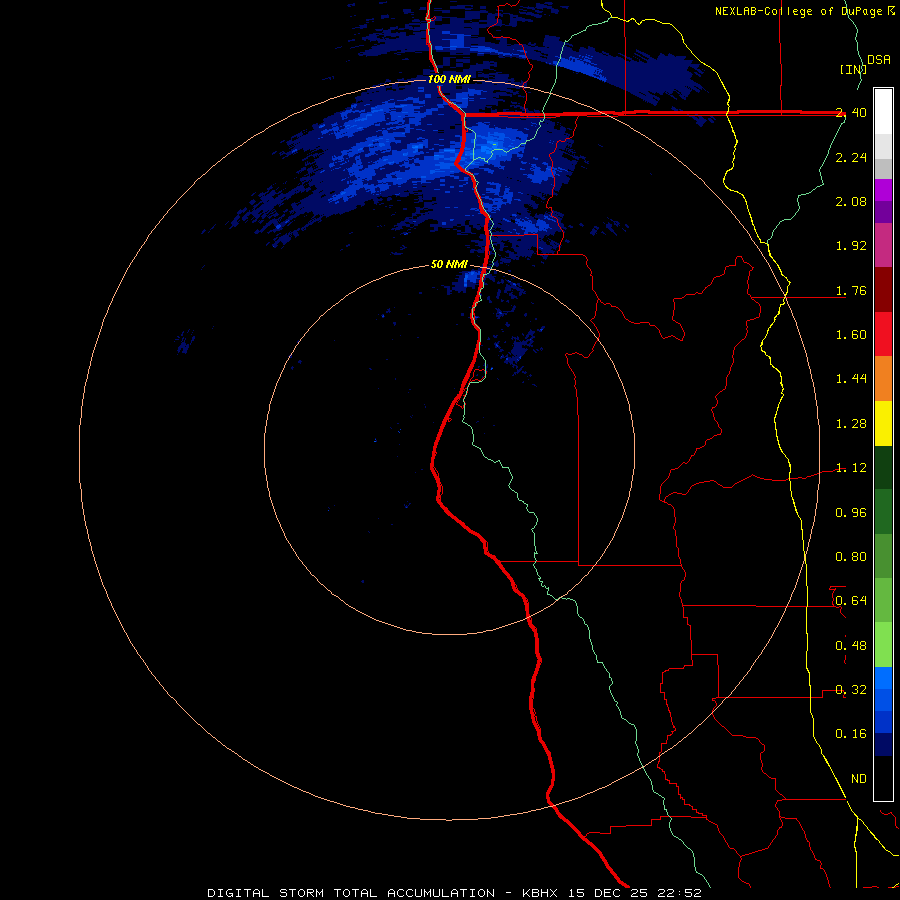The width and height of the screenshot is (900, 900).
Task: Select the 0.96 legend value
Action: 851,513
